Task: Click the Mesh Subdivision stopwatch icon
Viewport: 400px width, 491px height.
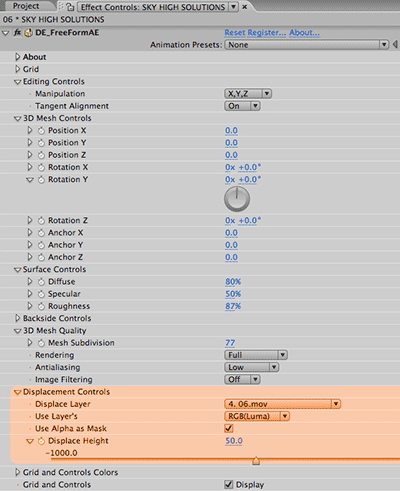Action: (41, 343)
